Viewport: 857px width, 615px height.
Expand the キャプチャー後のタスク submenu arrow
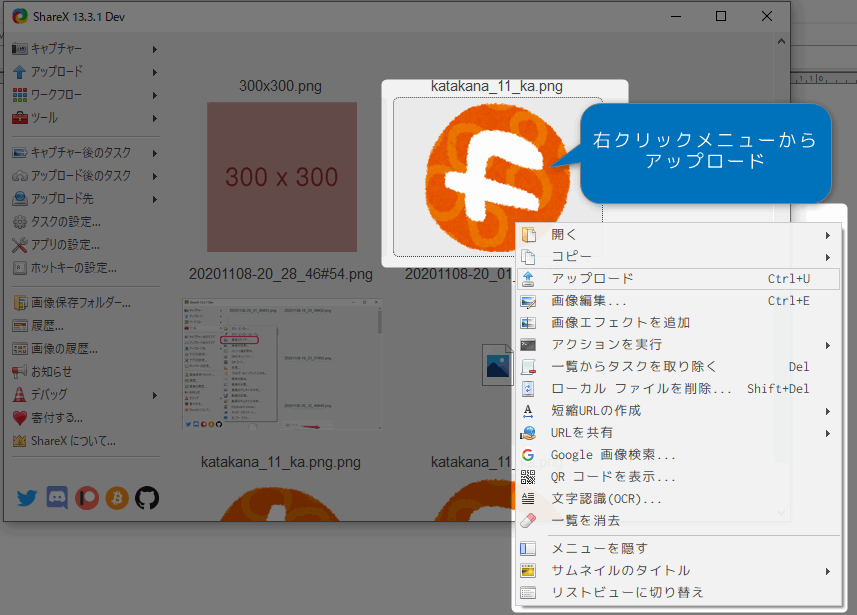pos(155,153)
